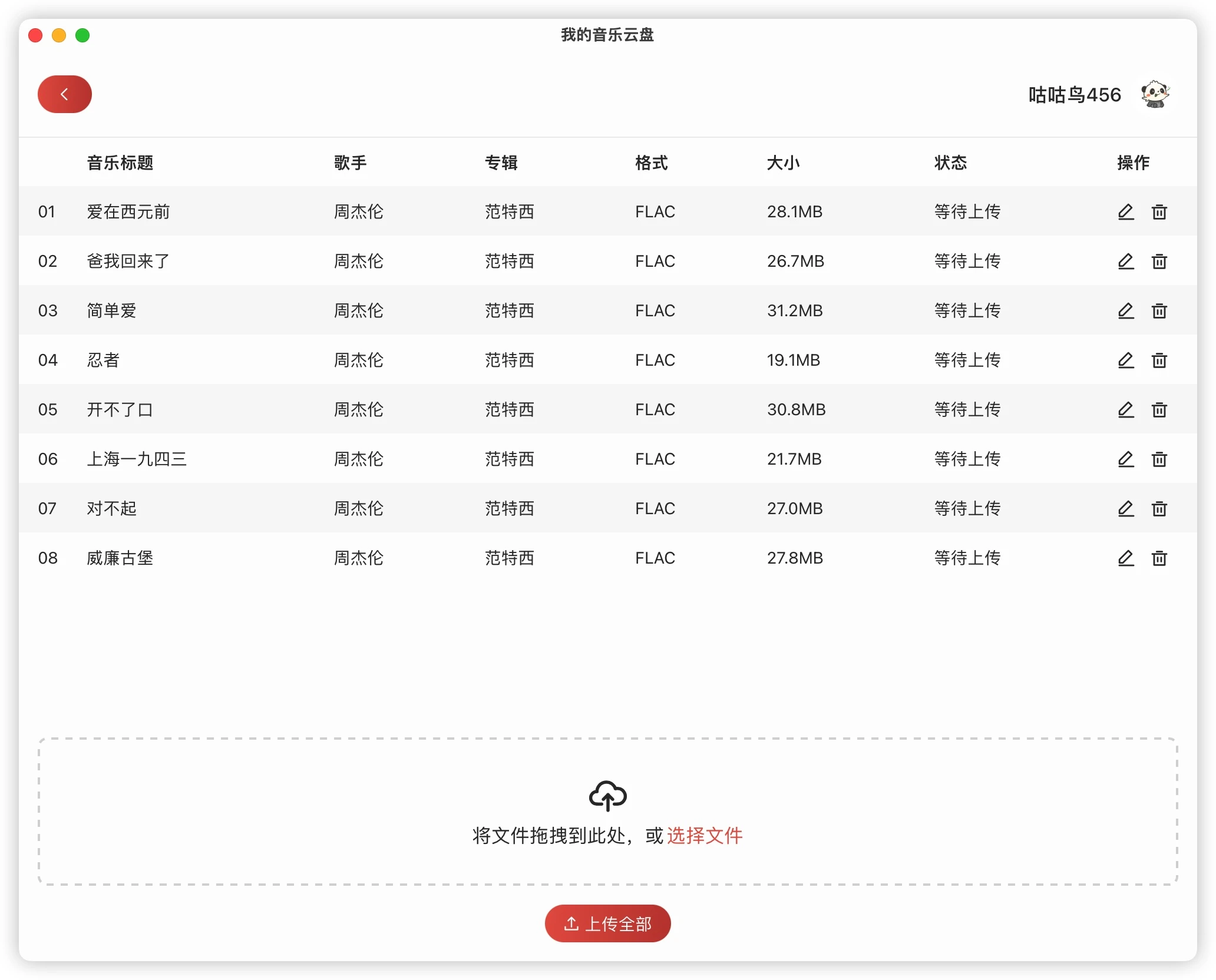Image resolution: width=1216 pixels, height=980 pixels.
Task: Delete the song 爱在西元前
Action: click(1159, 211)
